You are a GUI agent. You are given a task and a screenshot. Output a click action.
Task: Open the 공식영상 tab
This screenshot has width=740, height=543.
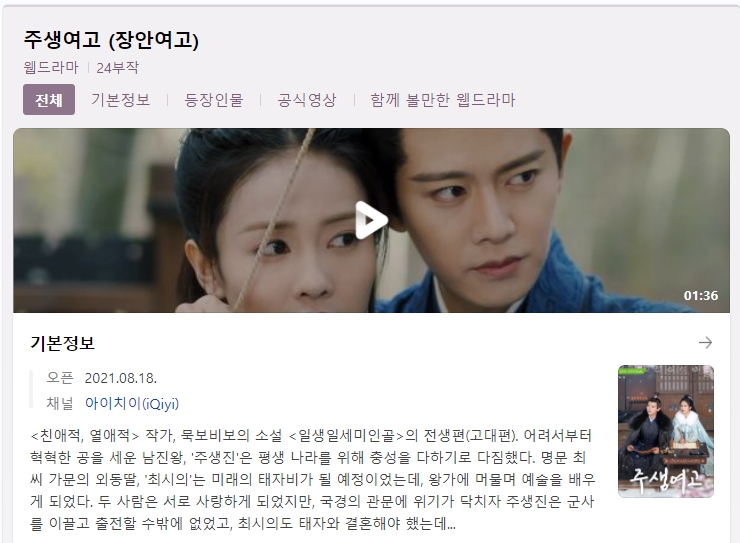click(x=307, y=100)
